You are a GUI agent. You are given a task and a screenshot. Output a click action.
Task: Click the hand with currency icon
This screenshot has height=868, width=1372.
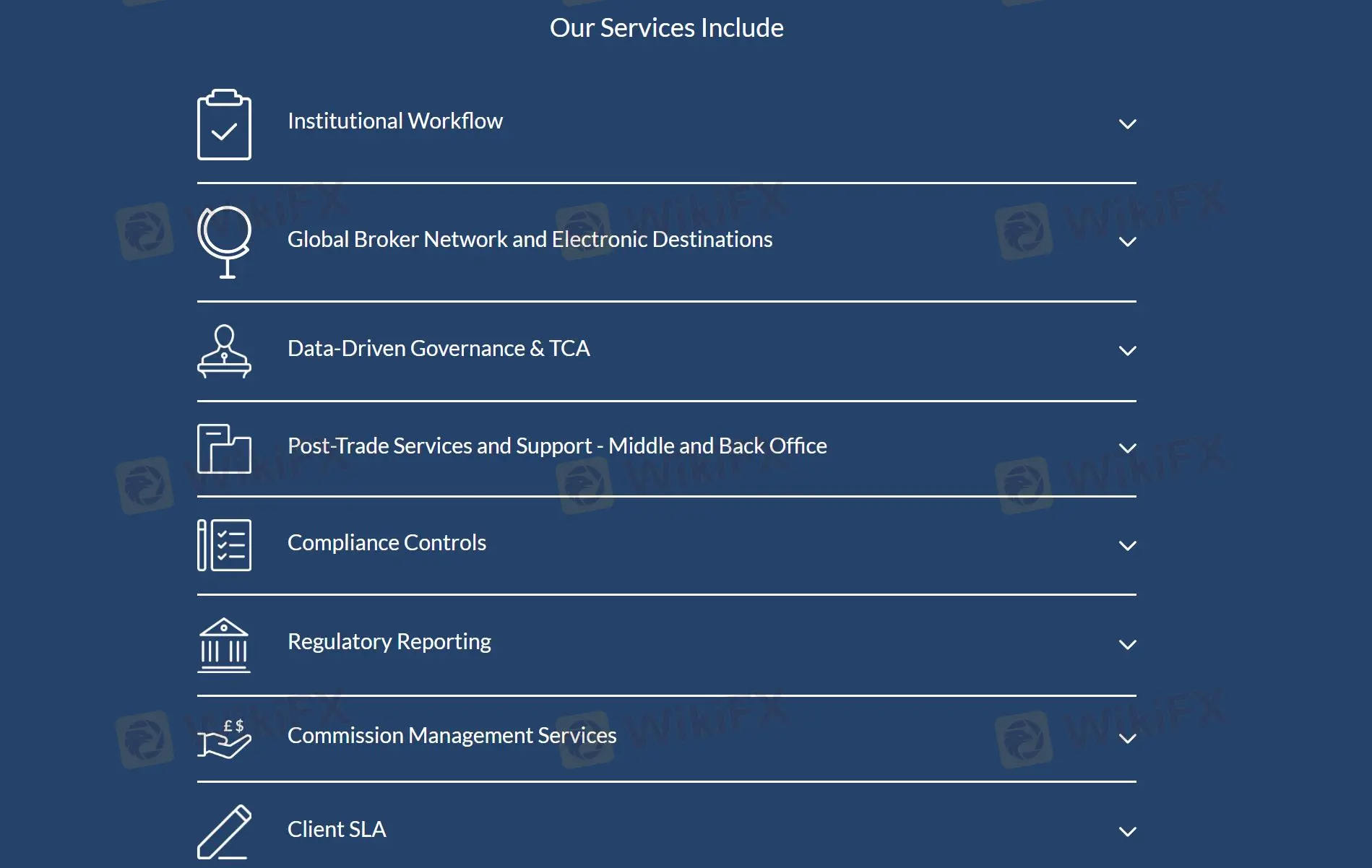click(224, 739)
